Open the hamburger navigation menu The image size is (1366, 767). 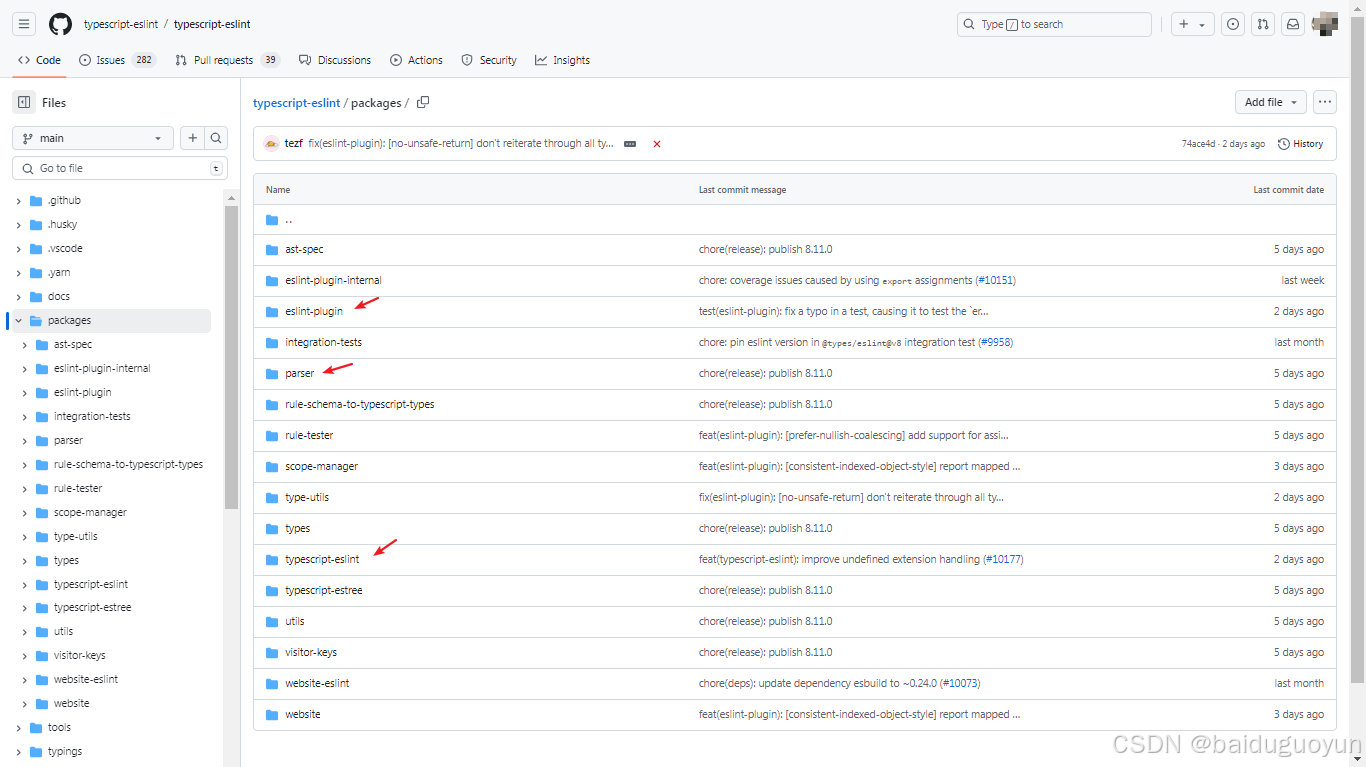click(x=24, y=24)
